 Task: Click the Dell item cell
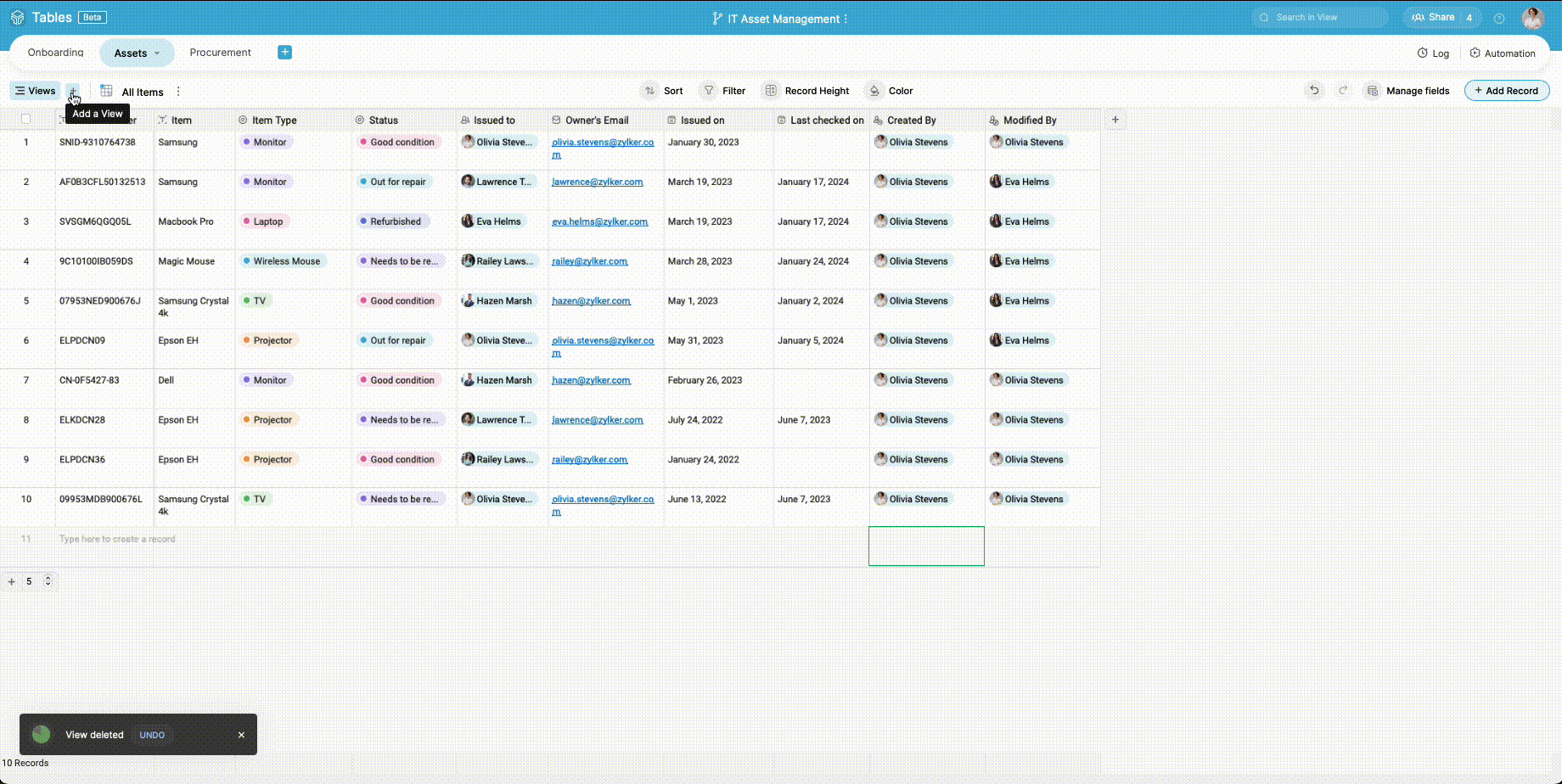coord(194,388)
